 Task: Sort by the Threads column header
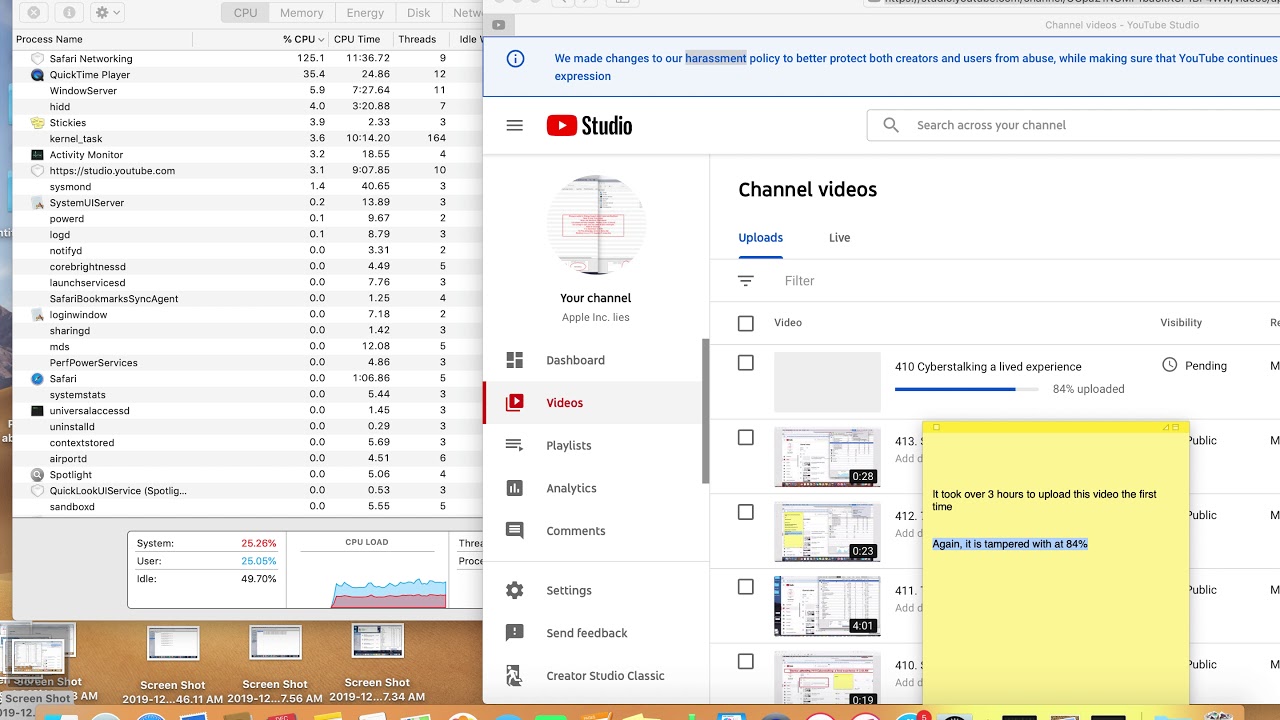(x=417, y=39)
